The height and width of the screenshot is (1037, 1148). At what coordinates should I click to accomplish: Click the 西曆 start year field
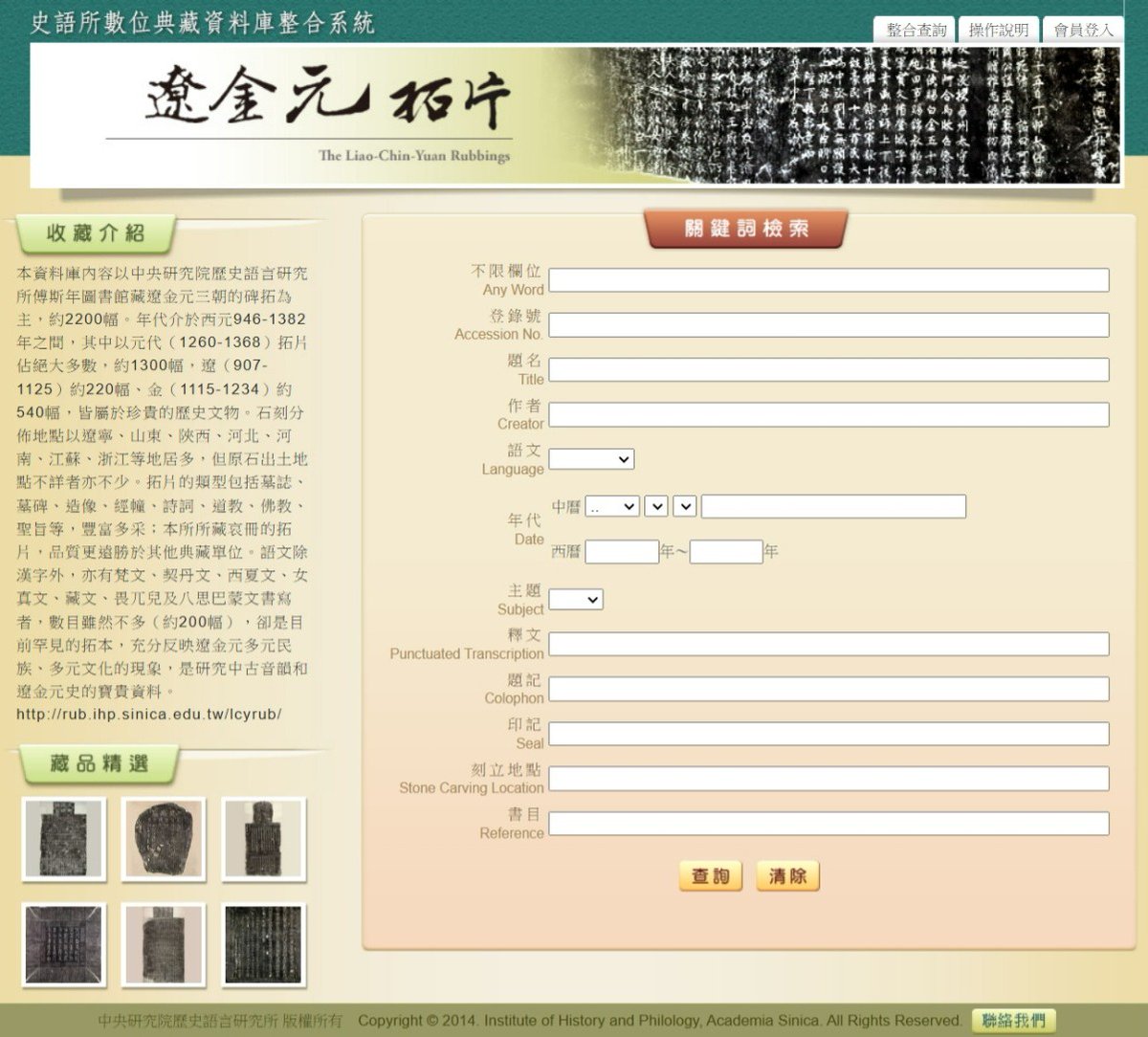[x=622, y=552]
